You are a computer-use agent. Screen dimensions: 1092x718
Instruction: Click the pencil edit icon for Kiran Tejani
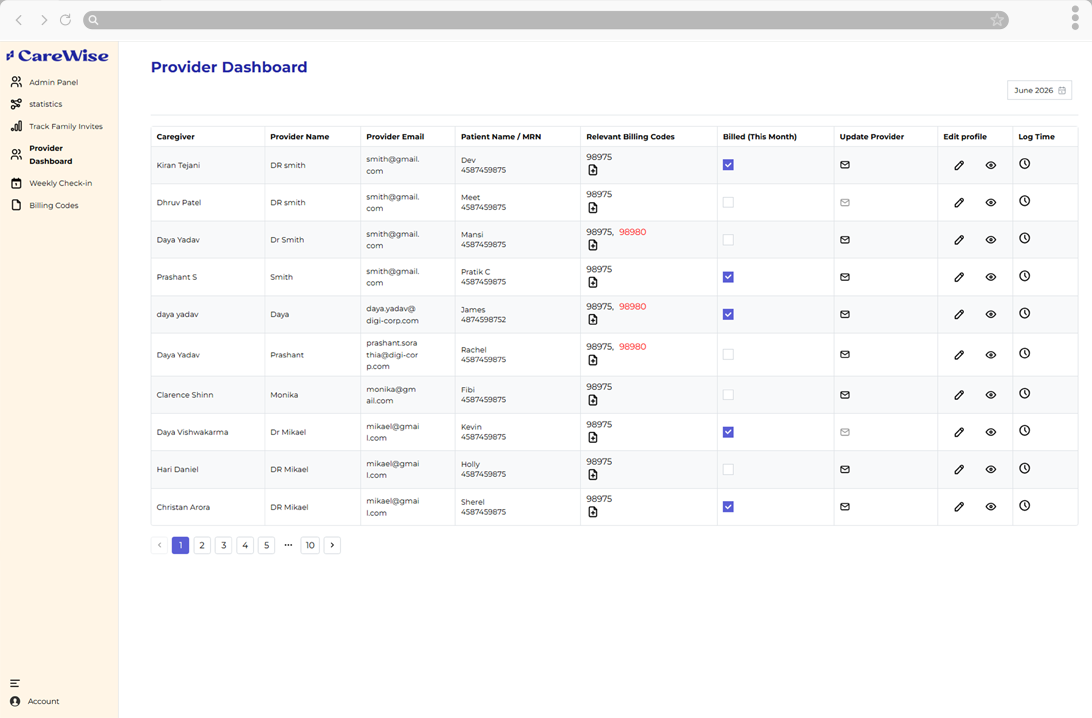click(x=959, y=166)
